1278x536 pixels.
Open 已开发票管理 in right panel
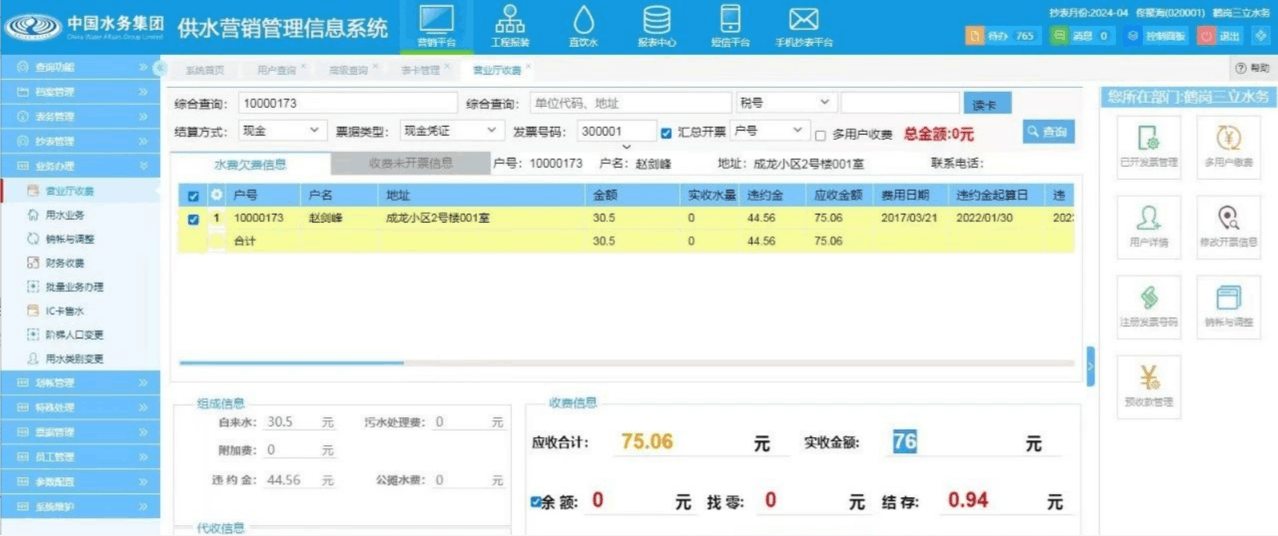1148,141
